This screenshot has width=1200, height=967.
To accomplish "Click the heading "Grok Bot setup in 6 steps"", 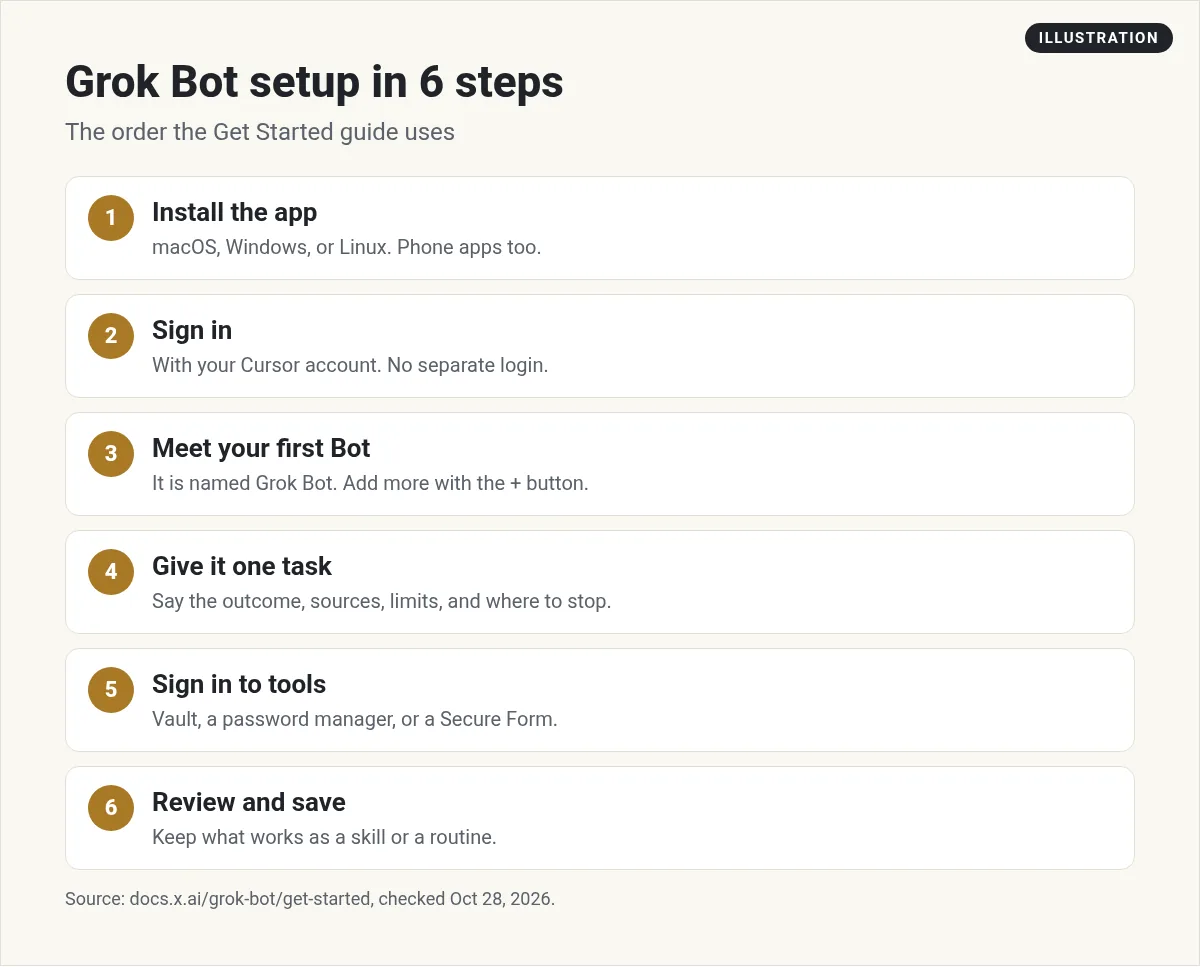I will click(314, 82).
